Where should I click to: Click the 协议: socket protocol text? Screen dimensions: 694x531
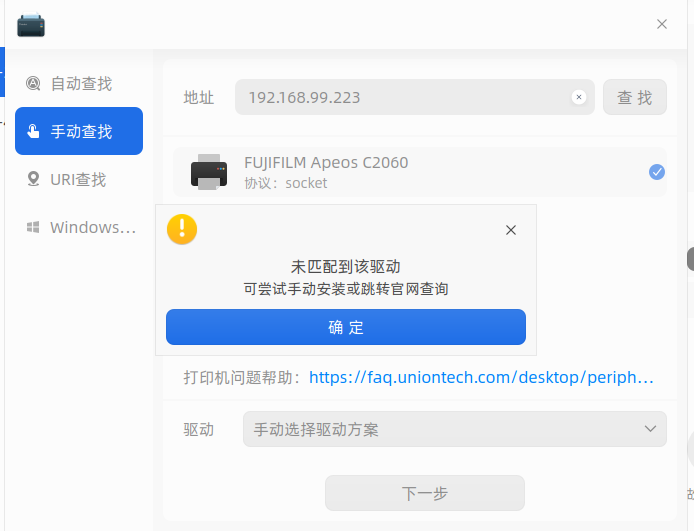tap(286, 183)
